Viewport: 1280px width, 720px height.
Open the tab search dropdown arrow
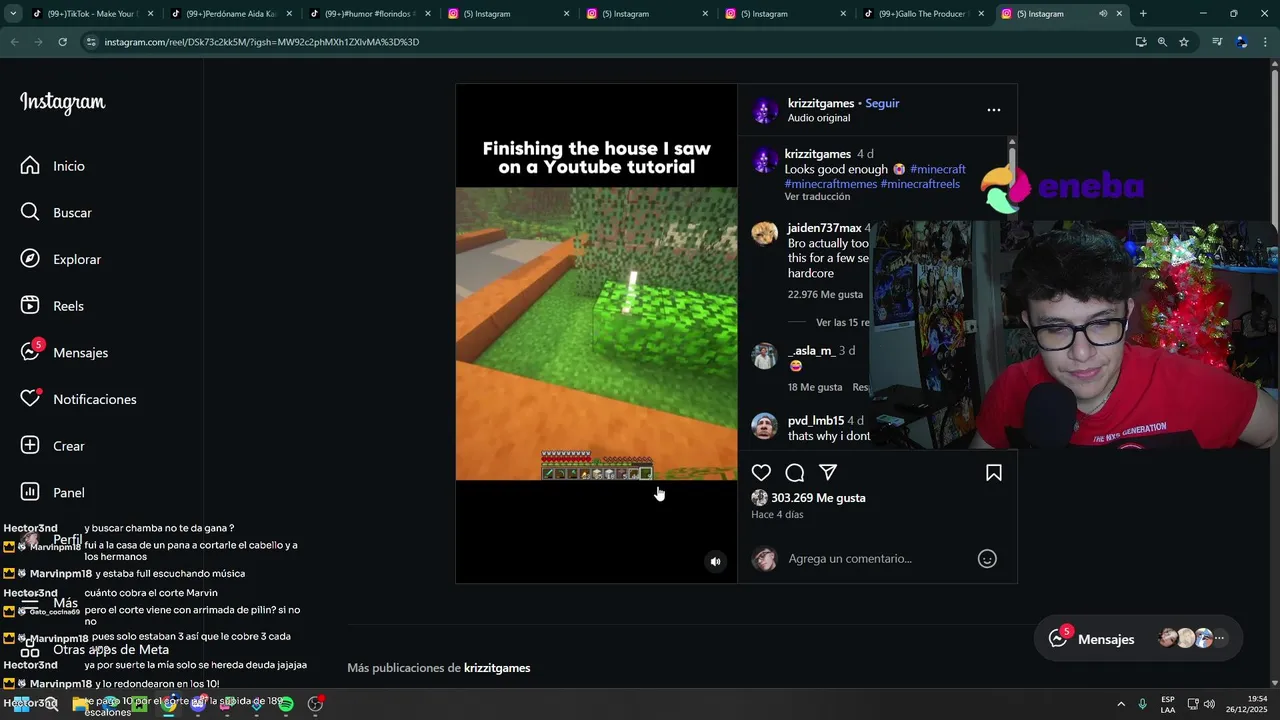pyautogui.click(x=13, y=14)
